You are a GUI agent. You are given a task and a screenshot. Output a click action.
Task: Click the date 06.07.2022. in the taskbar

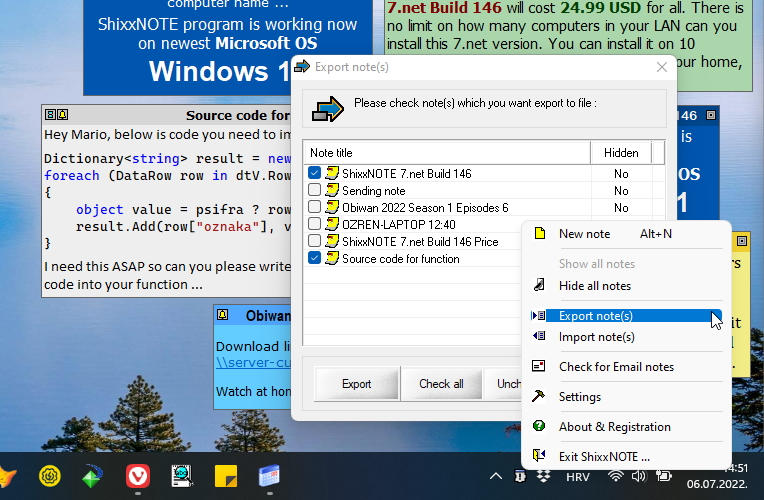pos(717,484)
